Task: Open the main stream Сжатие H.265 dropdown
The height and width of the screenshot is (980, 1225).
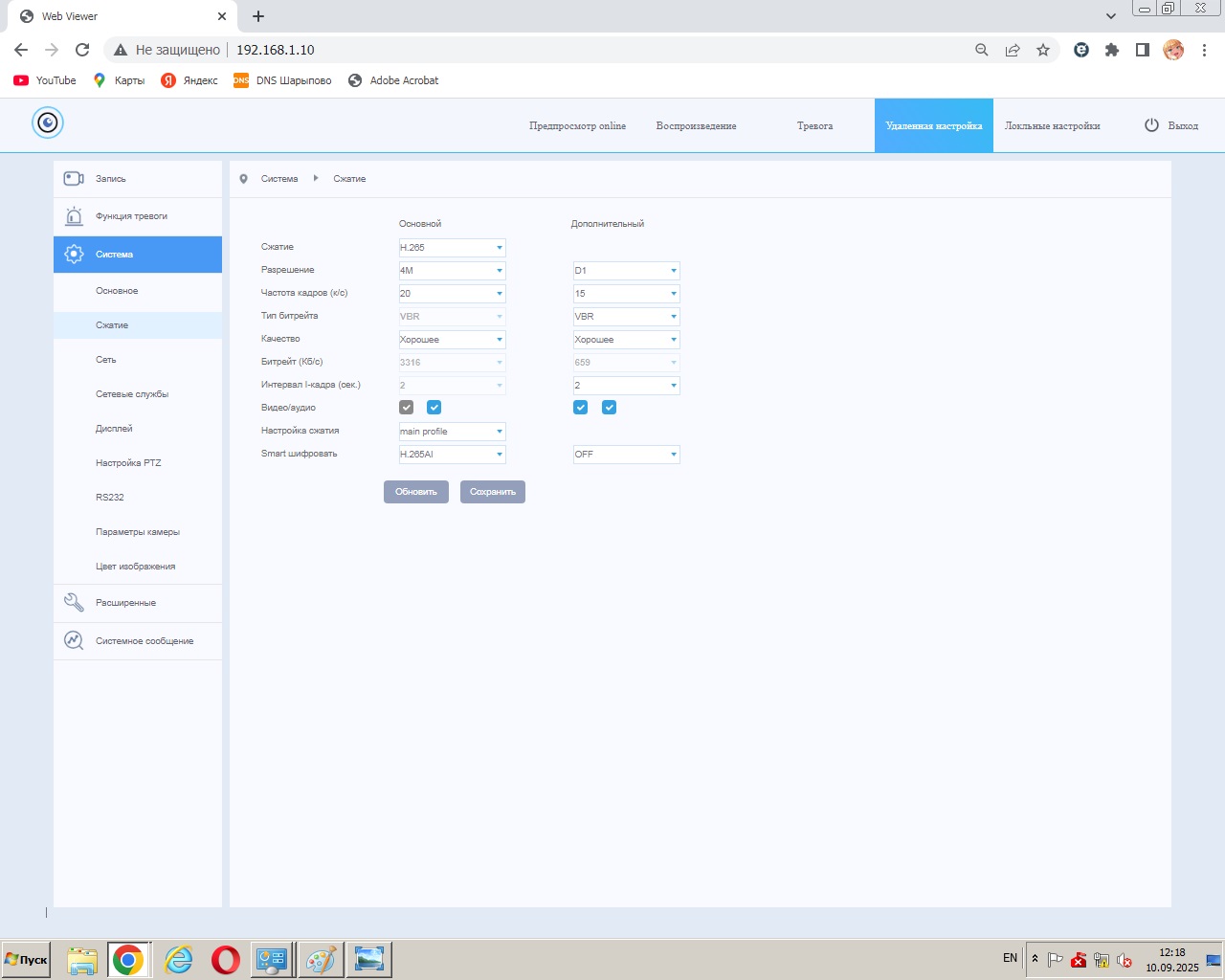Action: click(x=452, y=248)
